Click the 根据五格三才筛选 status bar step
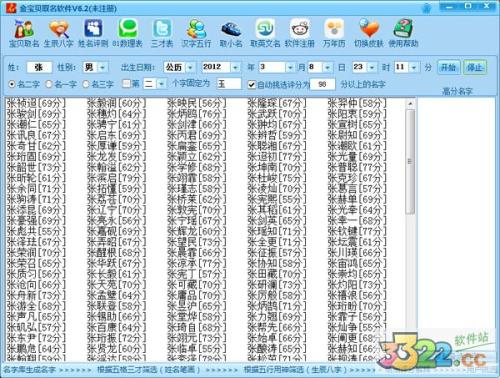500x378 pixels. click(x=149, y=370)
